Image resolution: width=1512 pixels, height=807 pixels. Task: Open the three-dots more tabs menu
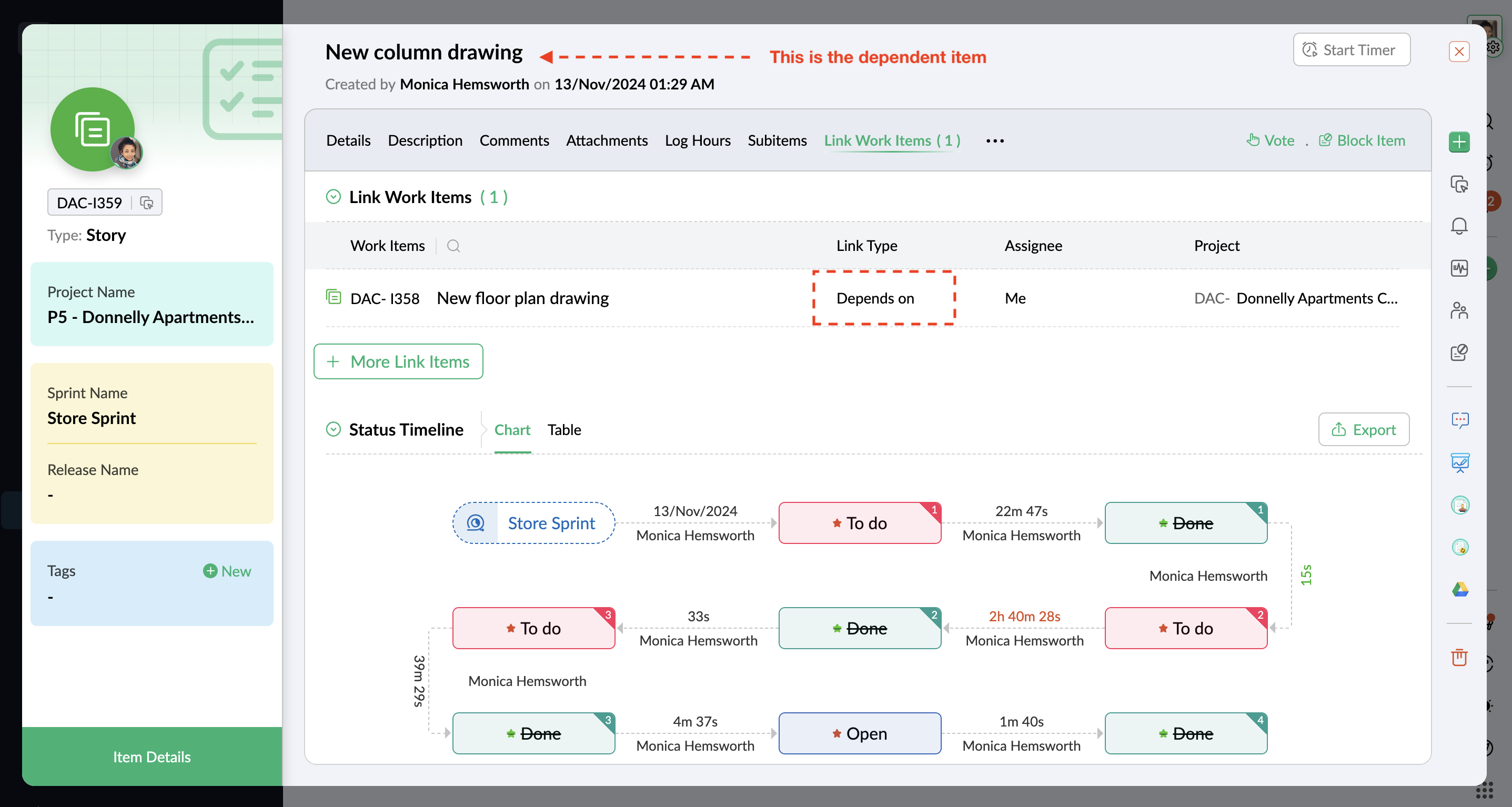coord(994,141)
